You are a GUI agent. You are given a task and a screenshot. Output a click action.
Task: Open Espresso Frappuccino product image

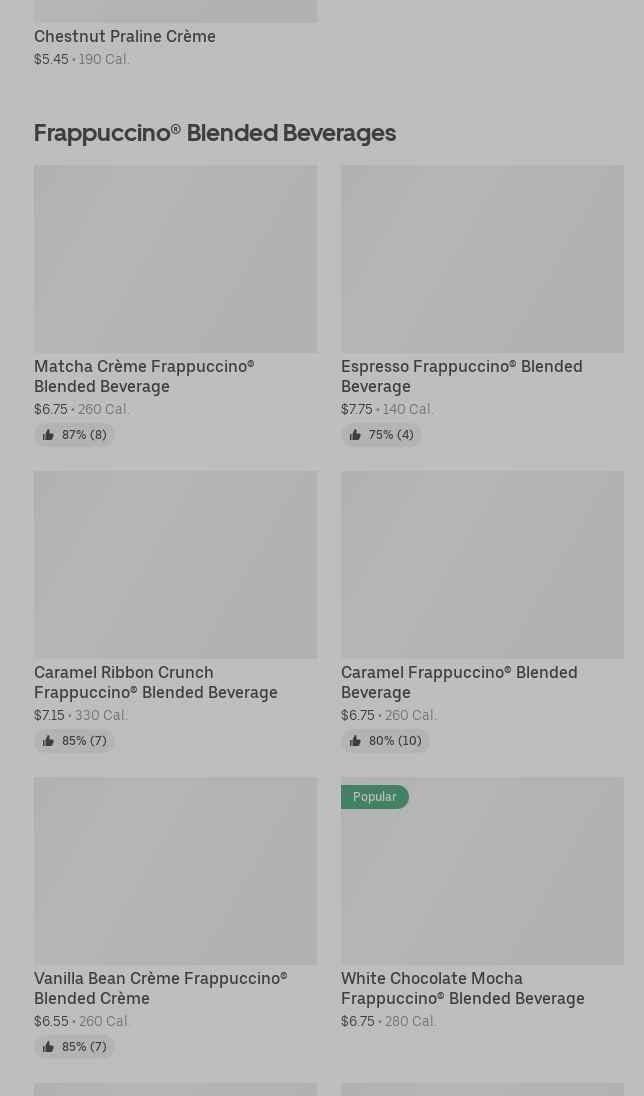pos(482,259)
